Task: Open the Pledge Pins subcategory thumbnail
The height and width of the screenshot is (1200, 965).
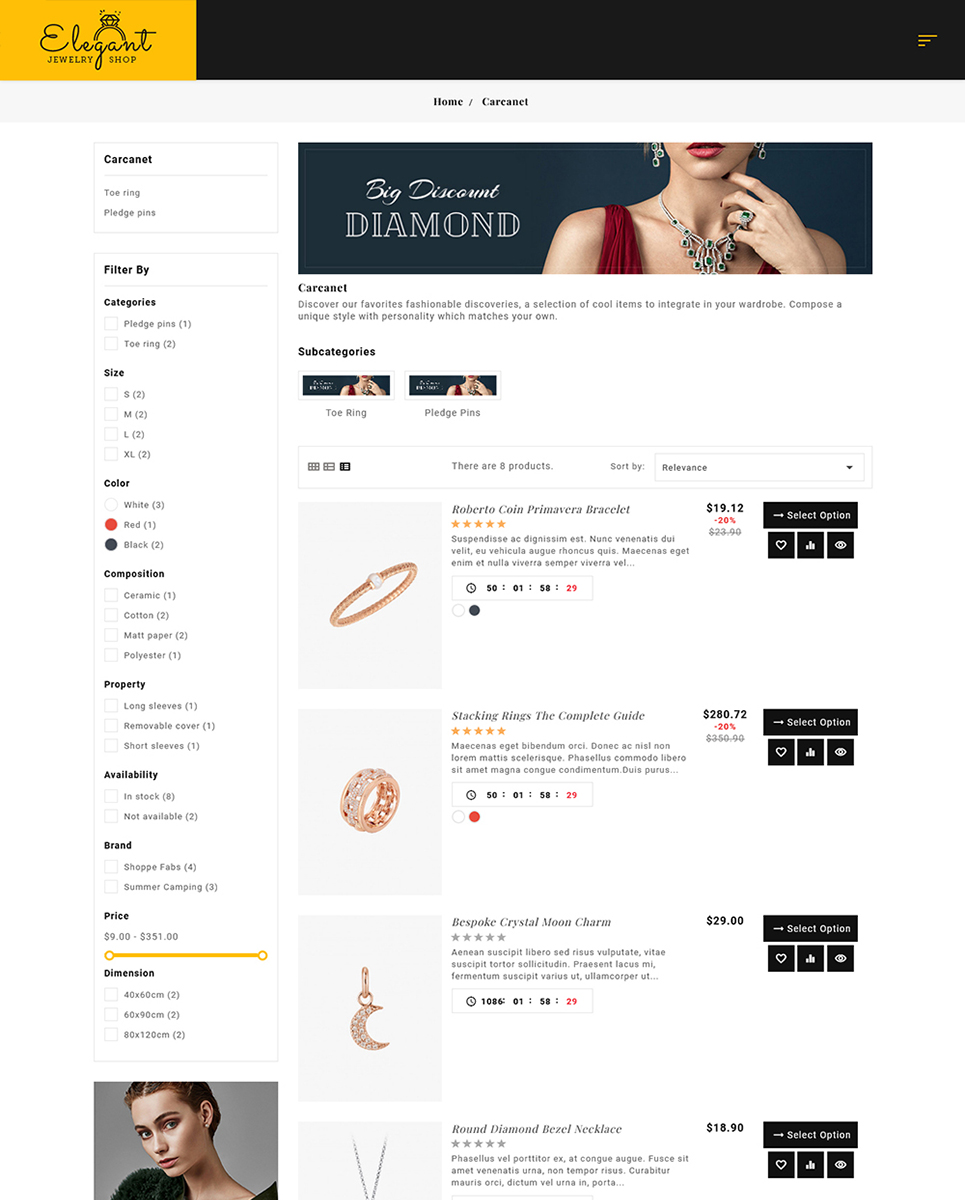Action: tap(452, 385)
